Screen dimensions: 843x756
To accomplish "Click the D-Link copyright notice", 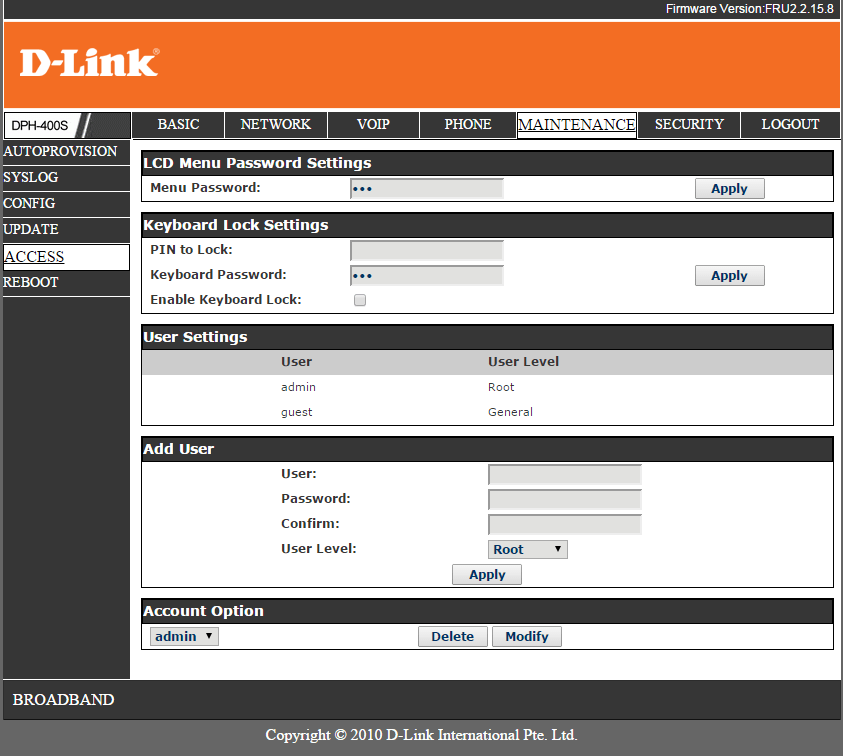I will coord(422,735).
